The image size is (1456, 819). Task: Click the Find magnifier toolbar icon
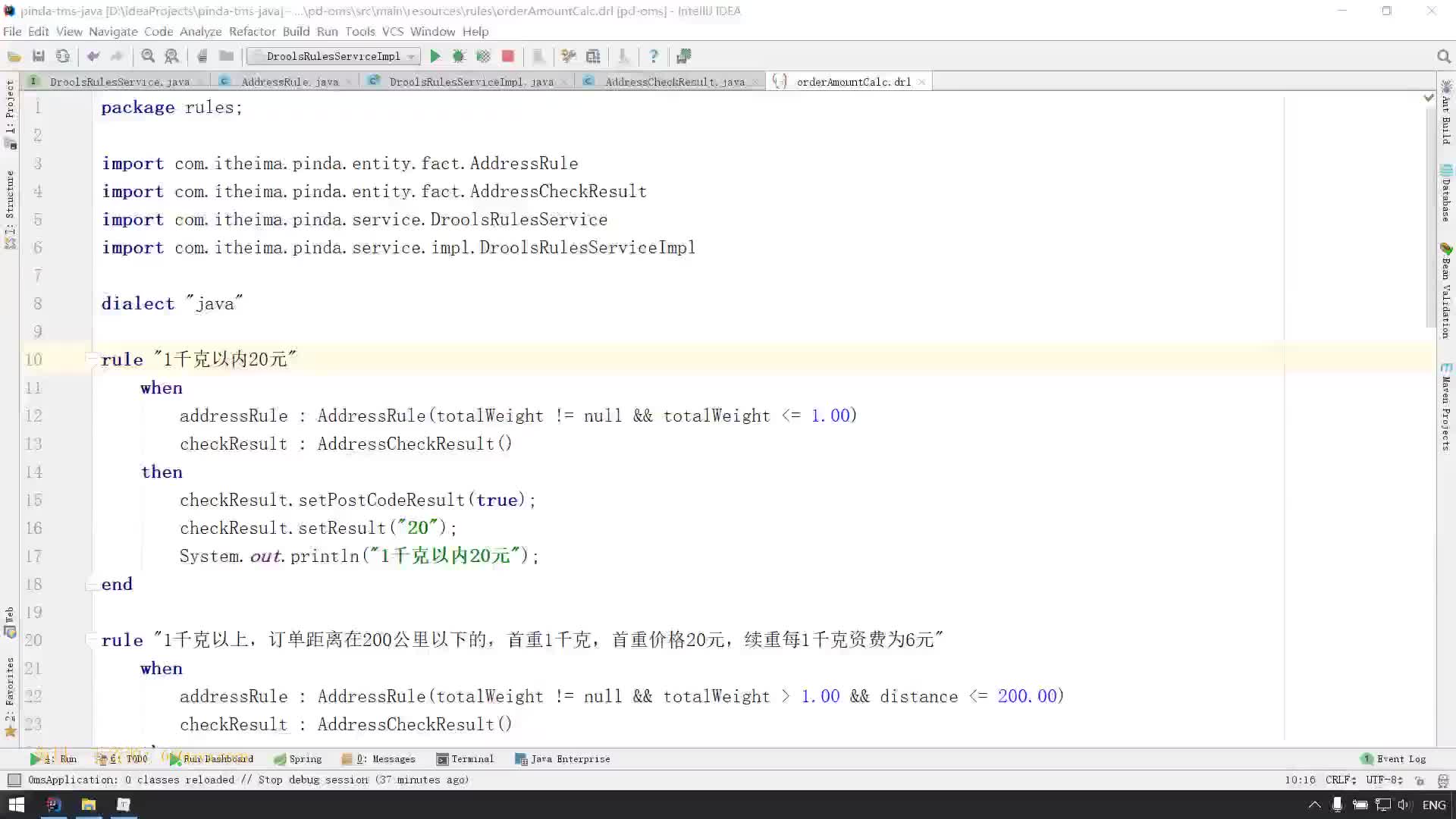(x=148, y=56)
